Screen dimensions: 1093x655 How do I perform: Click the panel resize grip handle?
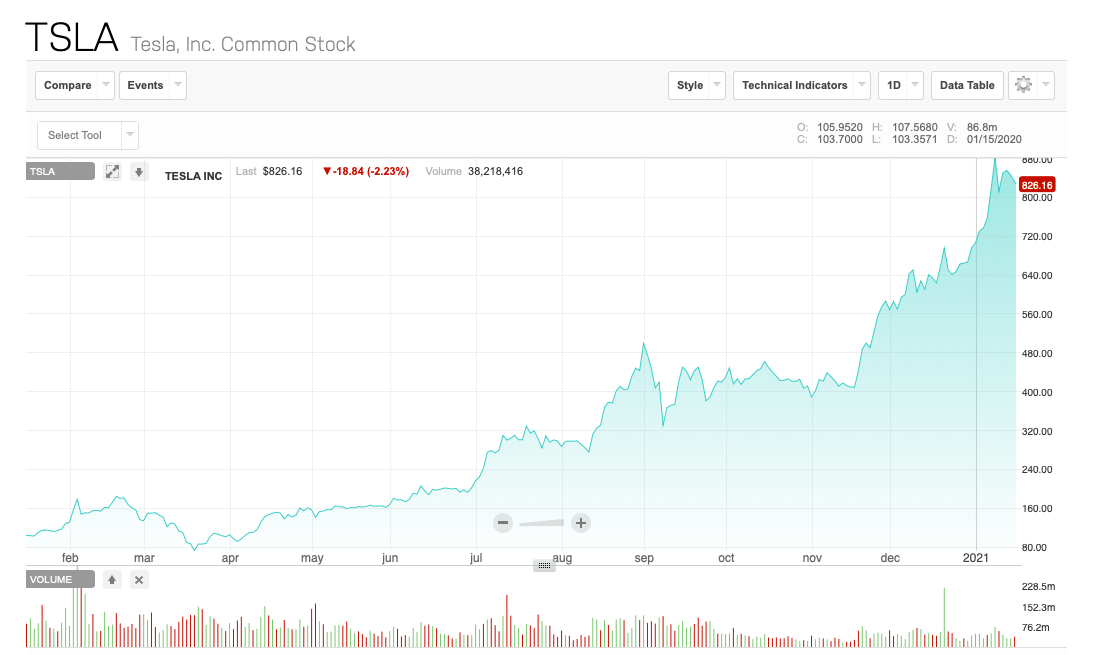[x=545, y=566]
